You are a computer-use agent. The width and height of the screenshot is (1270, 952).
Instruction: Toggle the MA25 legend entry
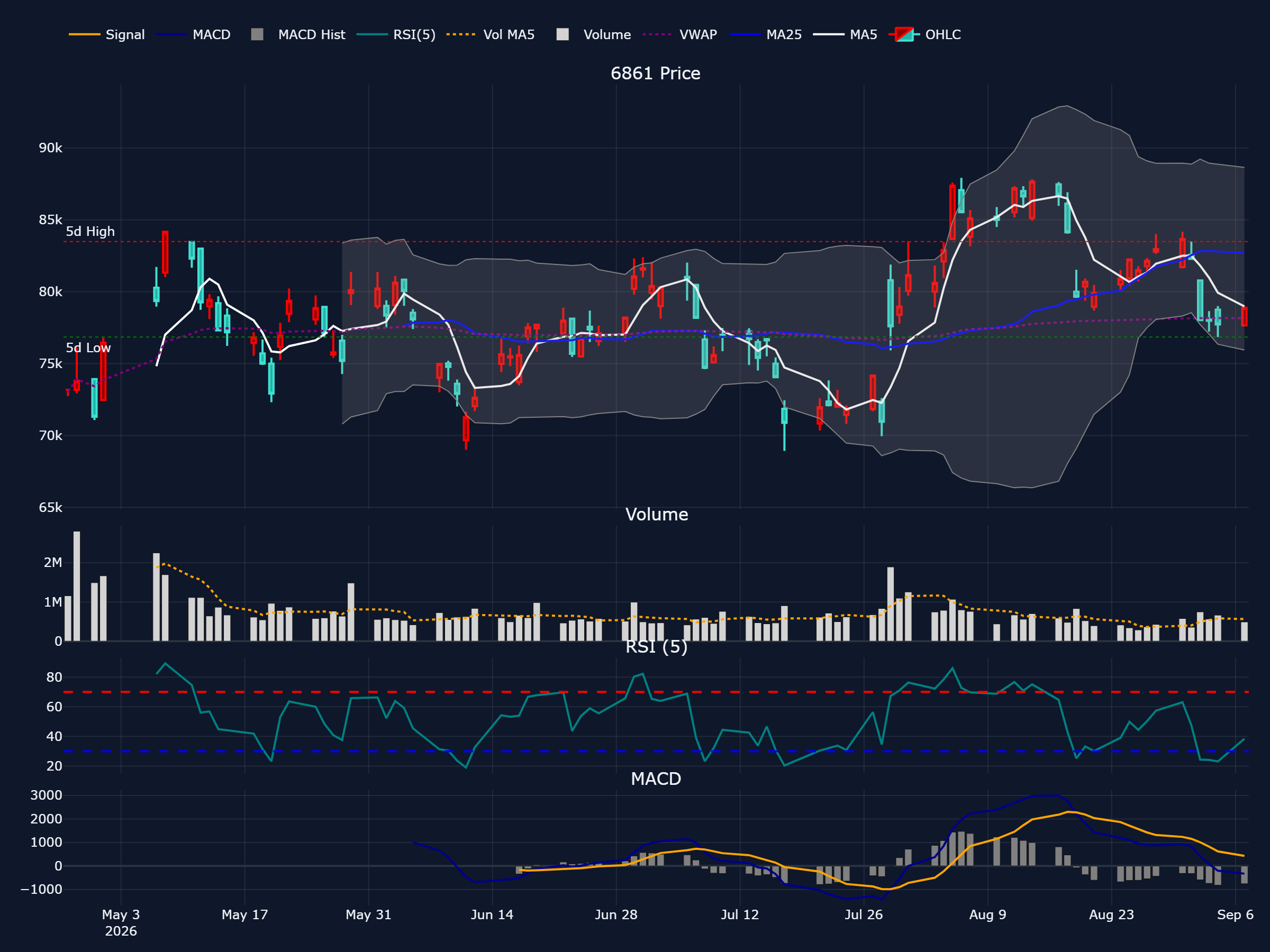tap(765, 34)
